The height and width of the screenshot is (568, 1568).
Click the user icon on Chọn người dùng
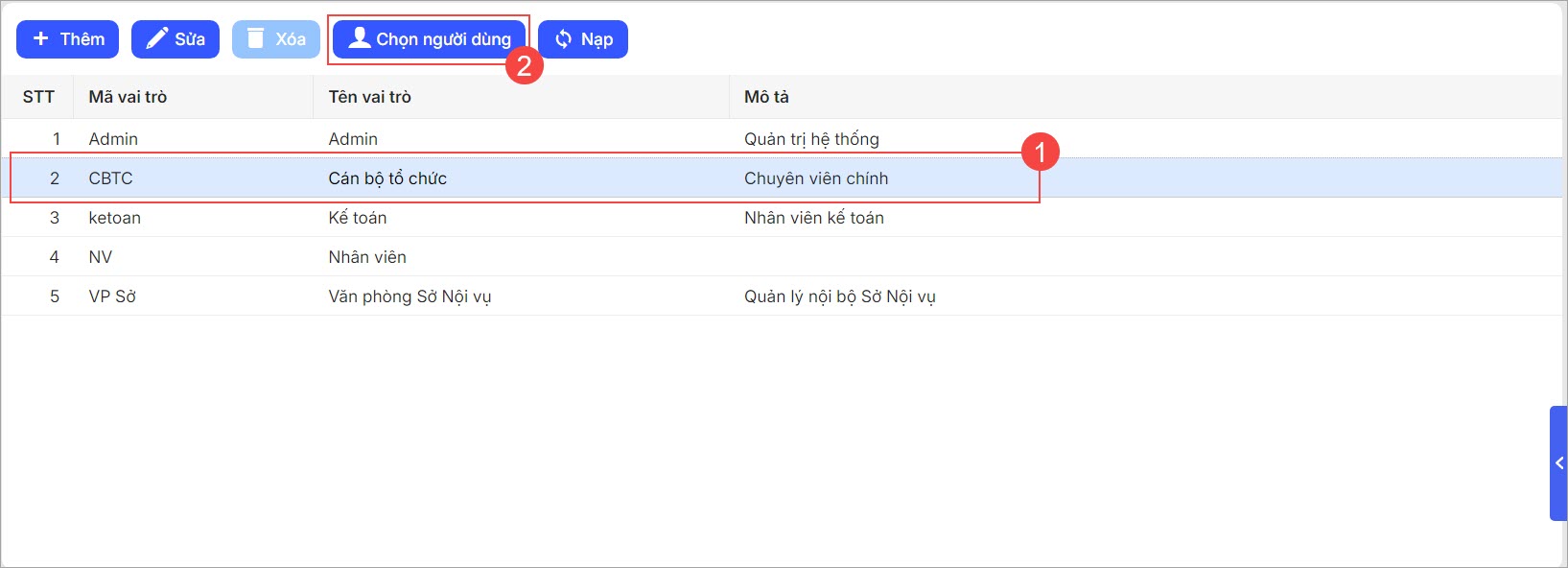coord(360,38)
